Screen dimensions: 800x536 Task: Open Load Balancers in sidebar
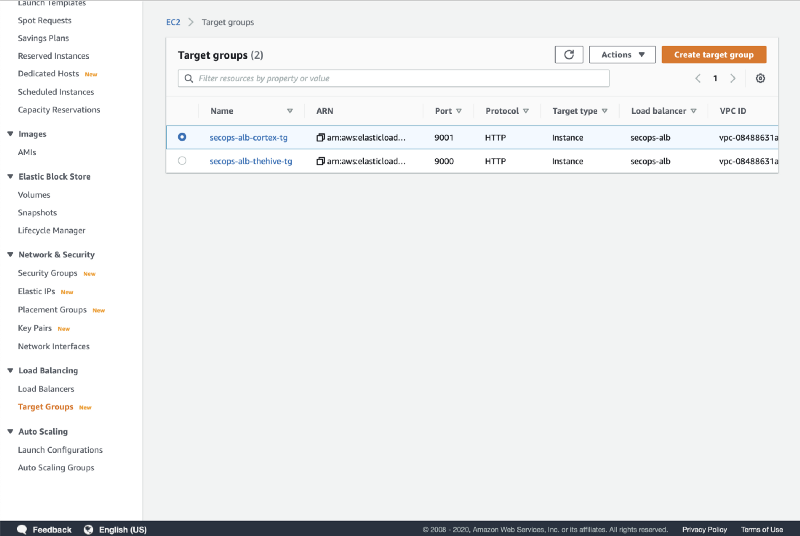(46, 389)
